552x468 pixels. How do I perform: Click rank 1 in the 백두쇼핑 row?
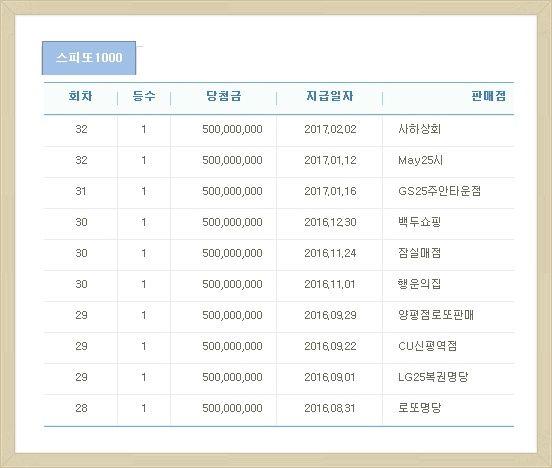tap(144, 222)
